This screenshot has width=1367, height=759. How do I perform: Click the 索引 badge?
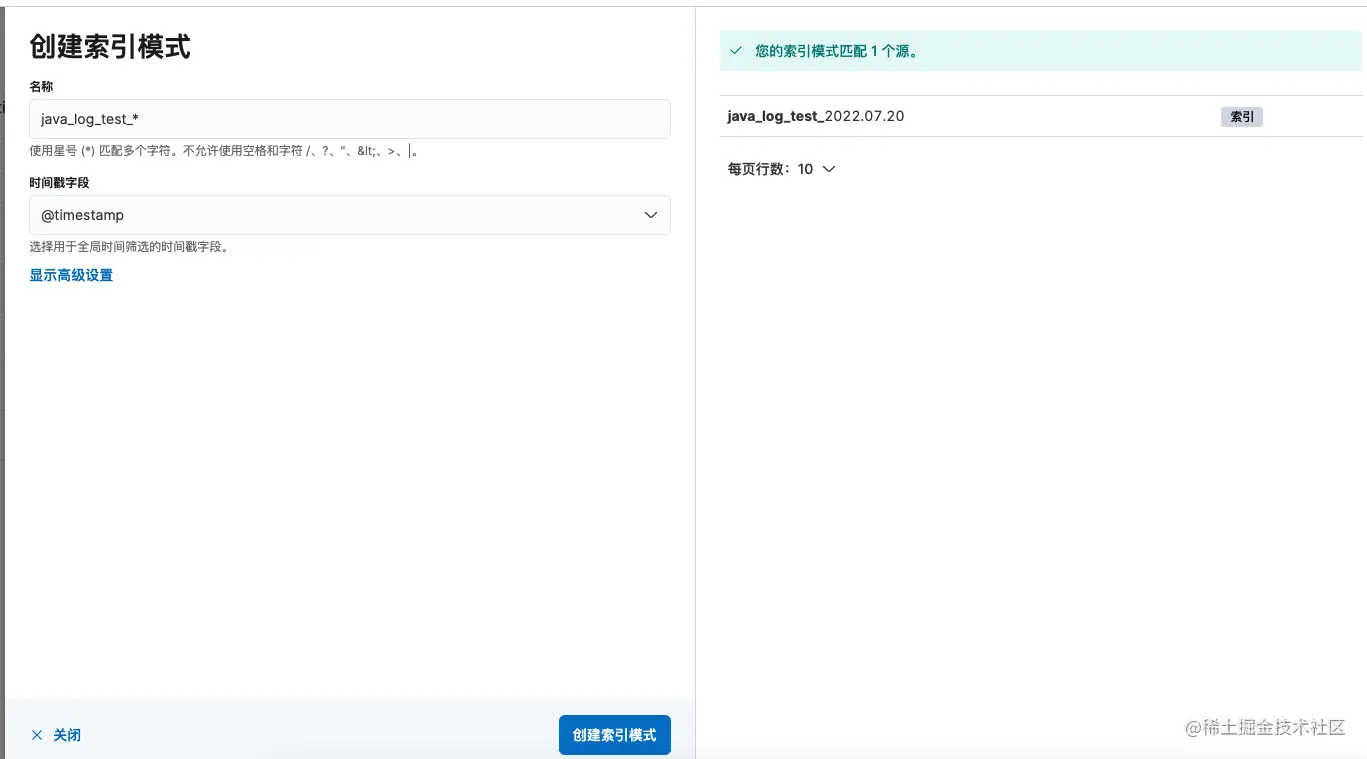(x=1242, y=117)
